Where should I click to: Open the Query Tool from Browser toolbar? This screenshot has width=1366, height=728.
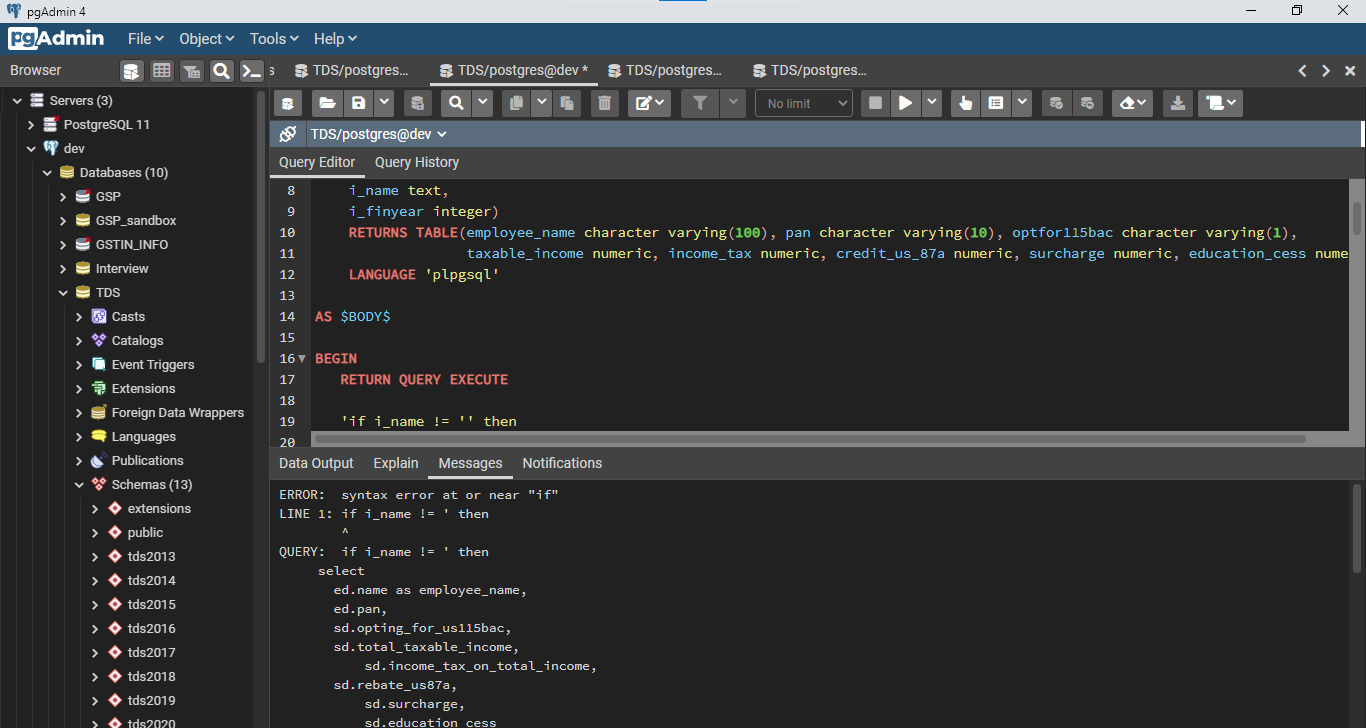(131, 71)
